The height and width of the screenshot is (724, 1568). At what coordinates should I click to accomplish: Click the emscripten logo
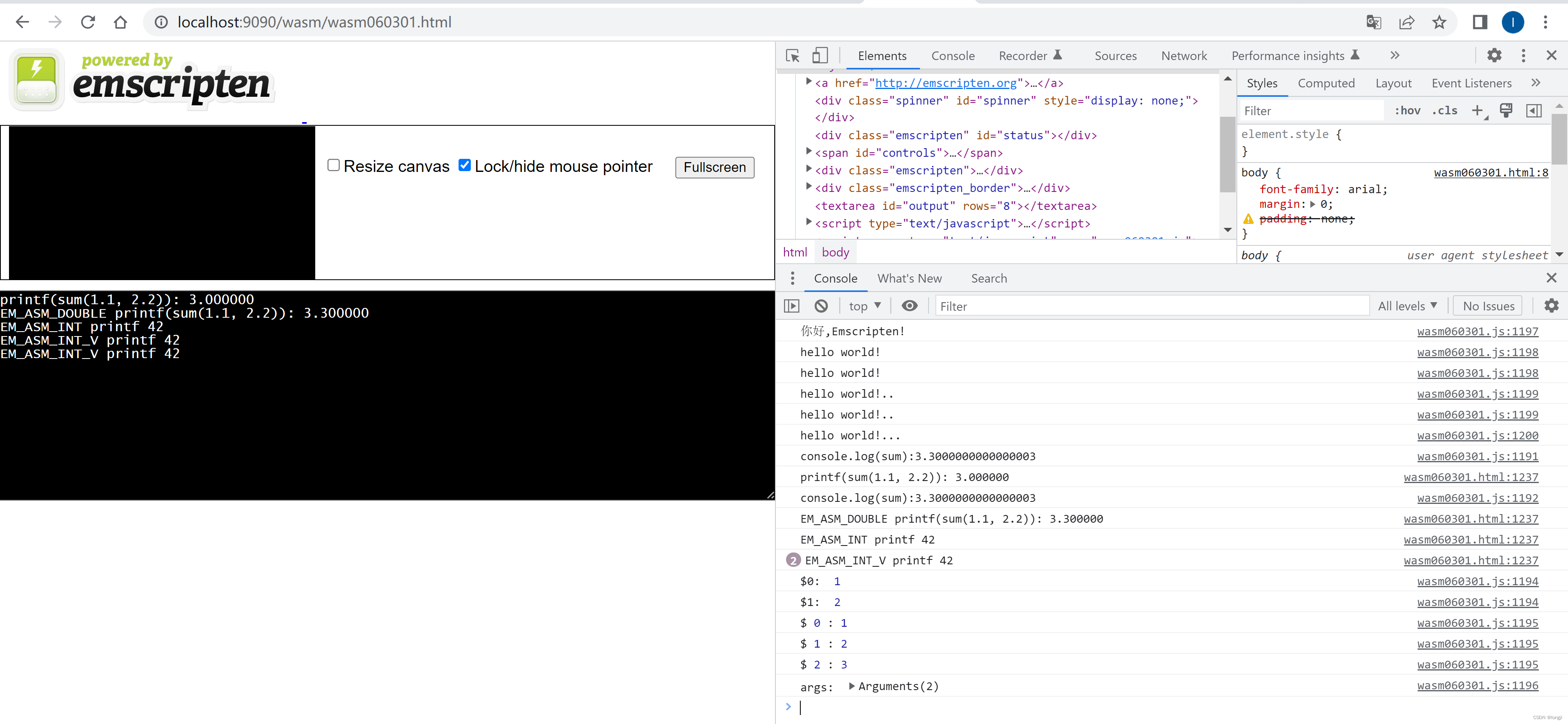click(x=141, y=80)
